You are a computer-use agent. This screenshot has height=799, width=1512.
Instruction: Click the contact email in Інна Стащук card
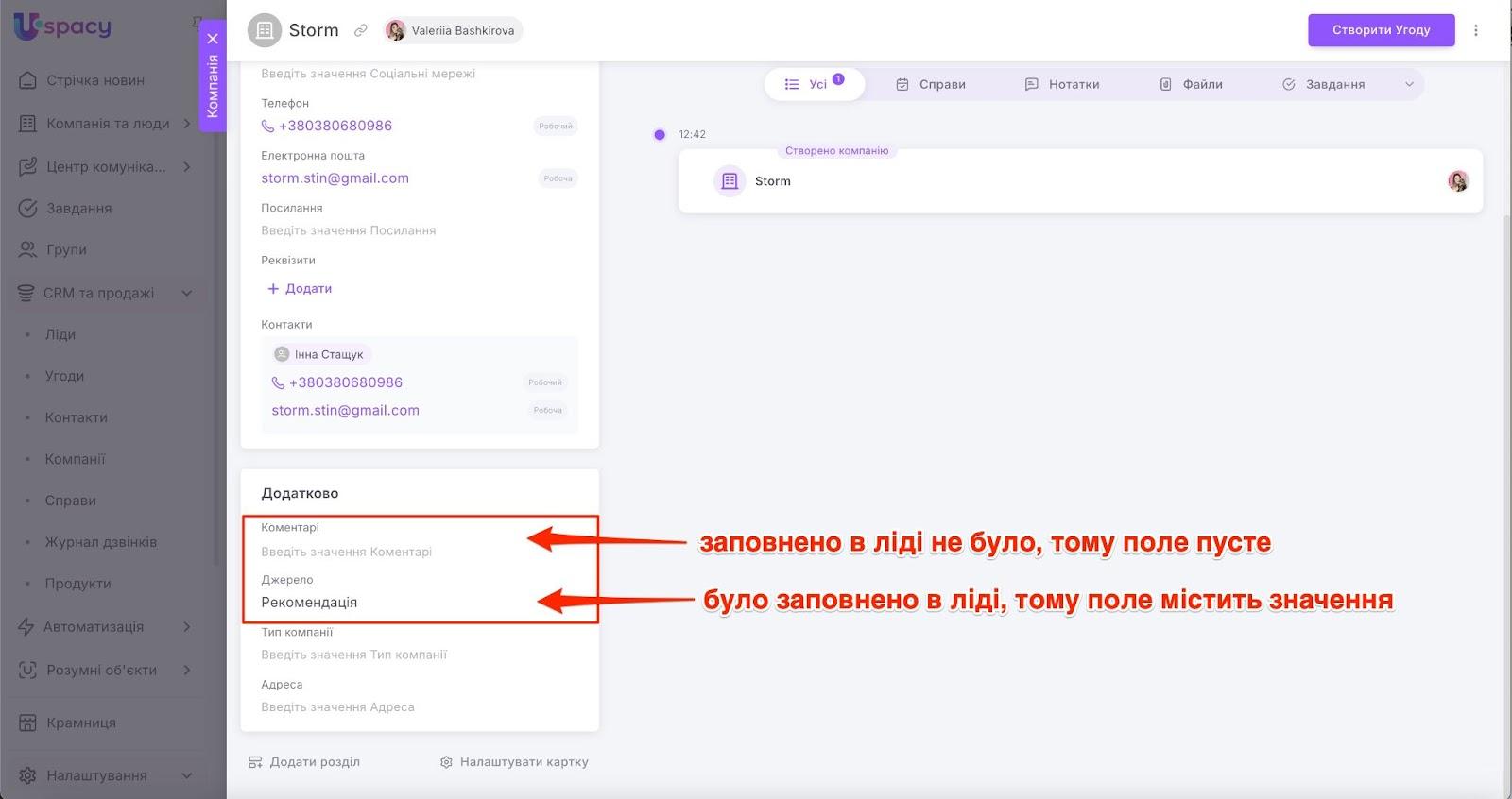tap(345, 411)
